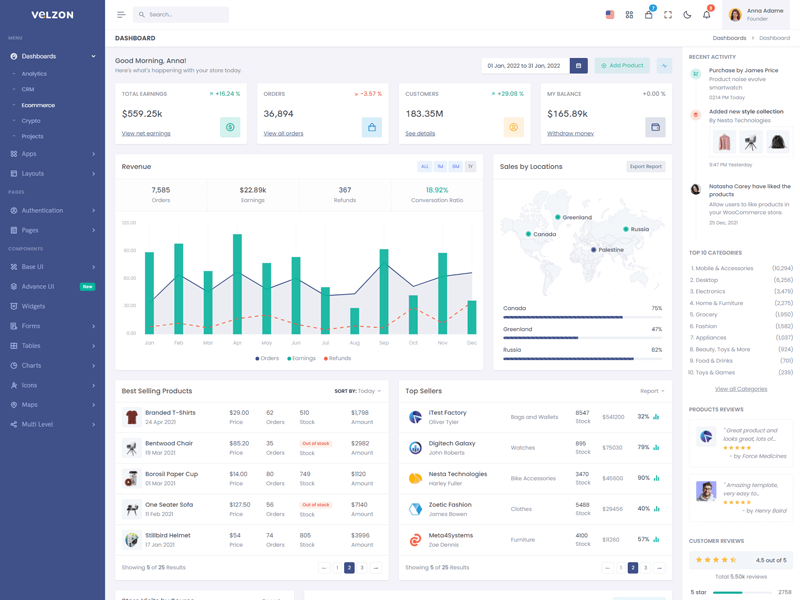The width and height of the screenshot is (800, 600).
Task: Open the apps grid icon in the header
Action: tap(629, 14)
